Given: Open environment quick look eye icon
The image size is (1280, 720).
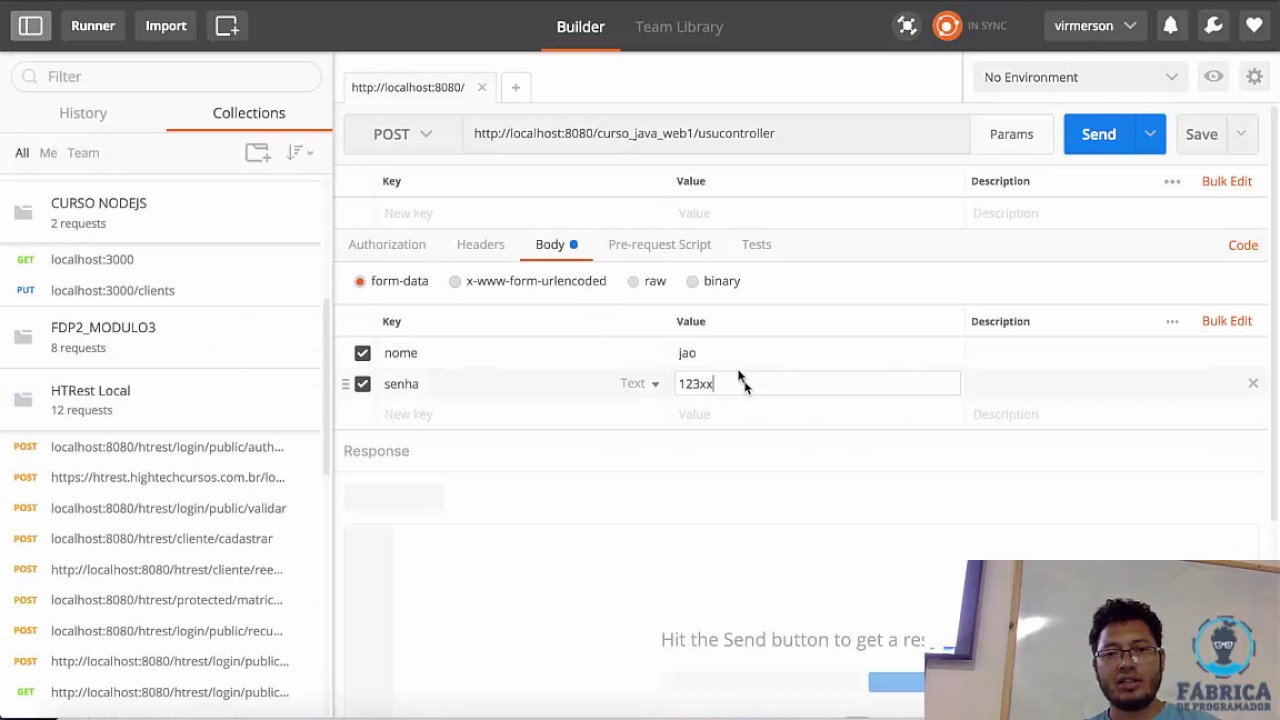Looking at the screenshot, I should click(x=1213, y=77).
